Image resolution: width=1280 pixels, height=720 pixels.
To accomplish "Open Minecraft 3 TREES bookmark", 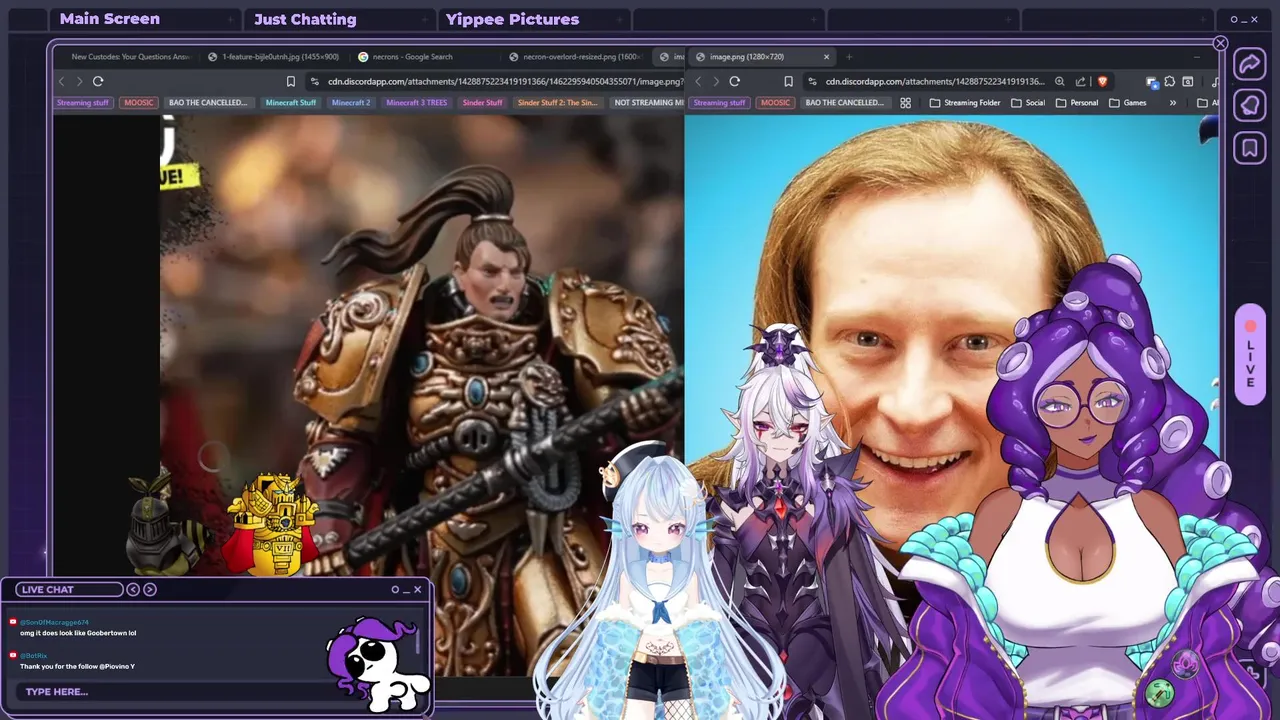I will 417,103.
